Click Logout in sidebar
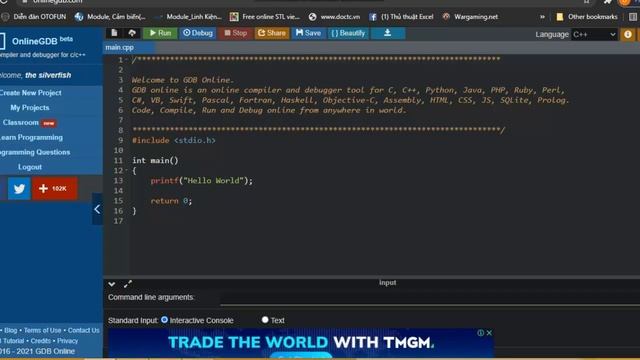Viewport: 640px width, 360px height. coord(30,167)
